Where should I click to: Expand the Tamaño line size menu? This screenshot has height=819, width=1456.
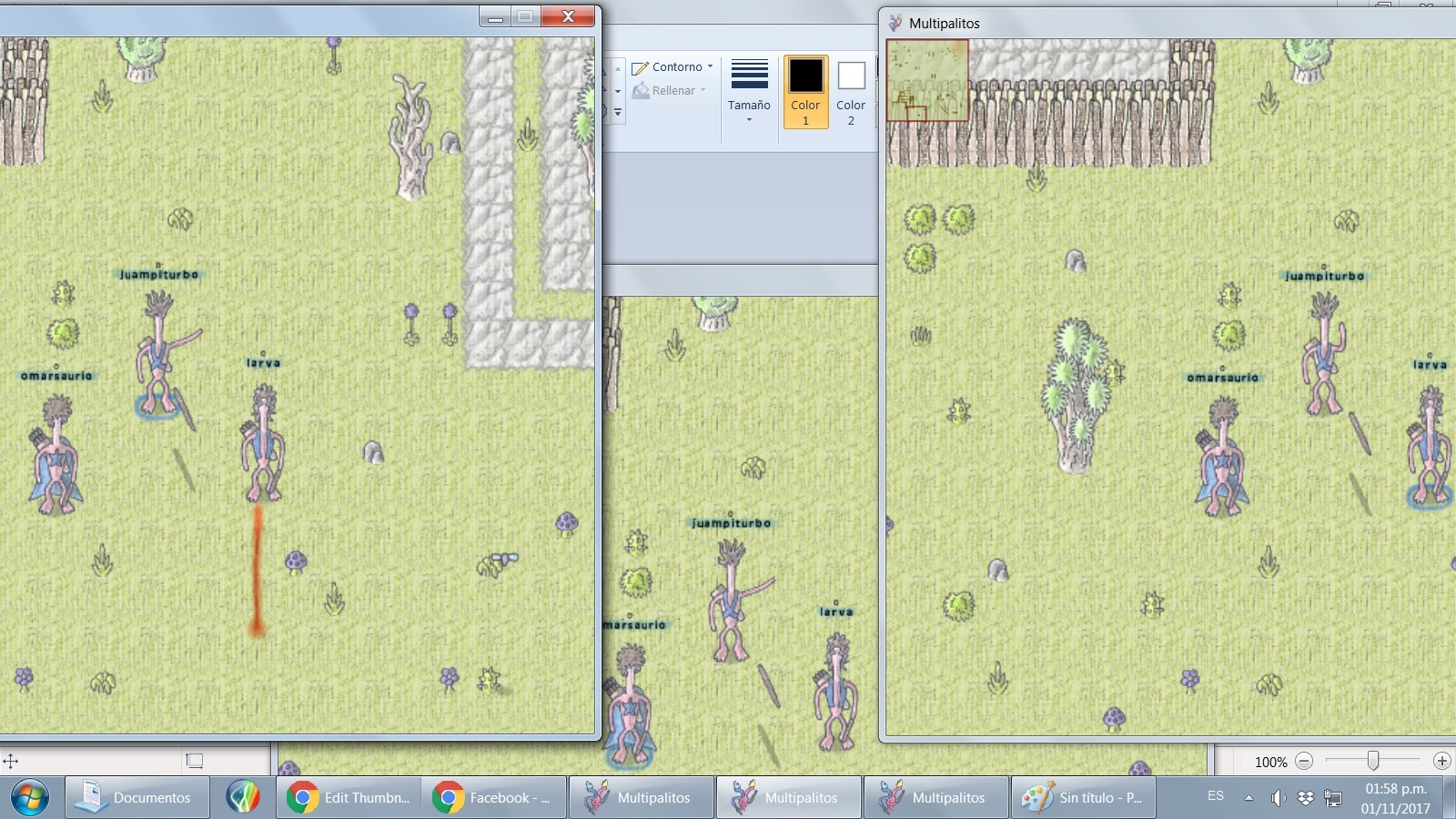pyautogui.click(x=749, y=91)
